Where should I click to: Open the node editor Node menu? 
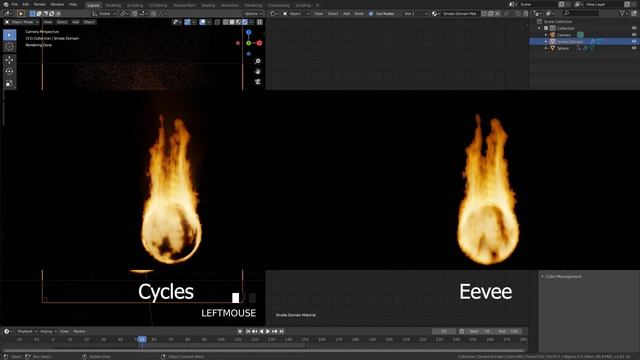click(359, 13)
